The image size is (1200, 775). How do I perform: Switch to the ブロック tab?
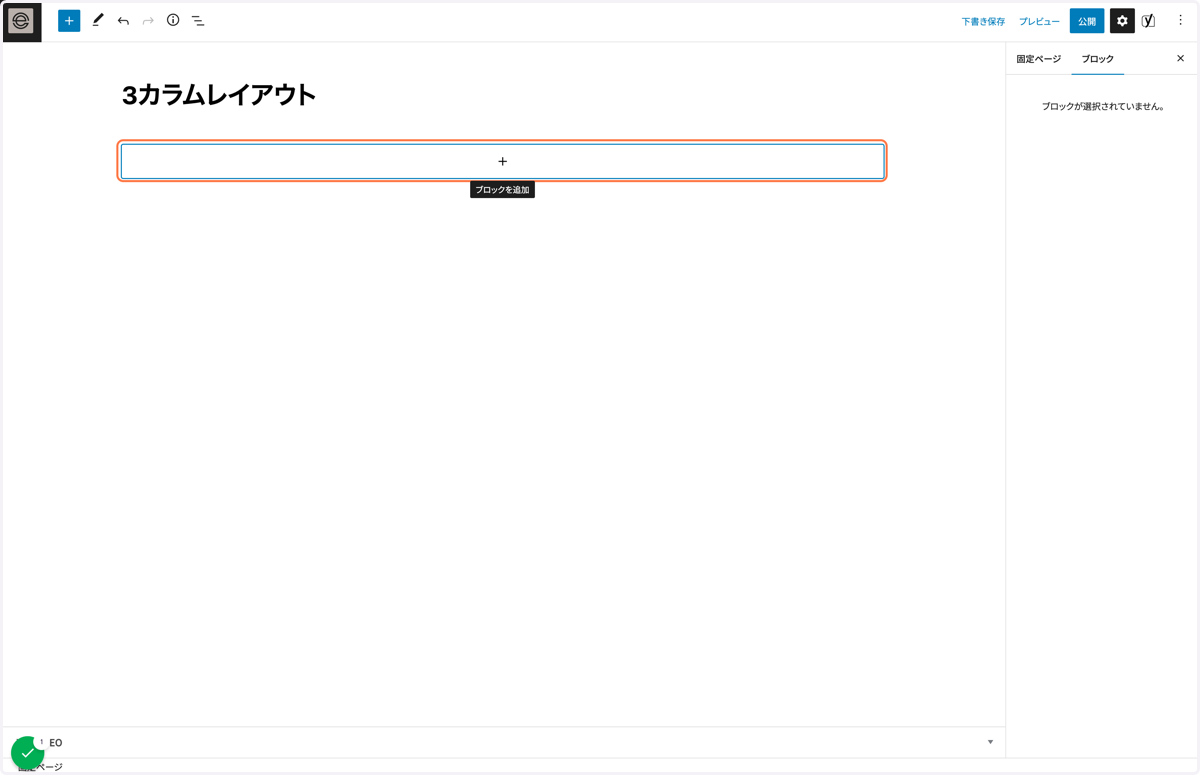1098,59
